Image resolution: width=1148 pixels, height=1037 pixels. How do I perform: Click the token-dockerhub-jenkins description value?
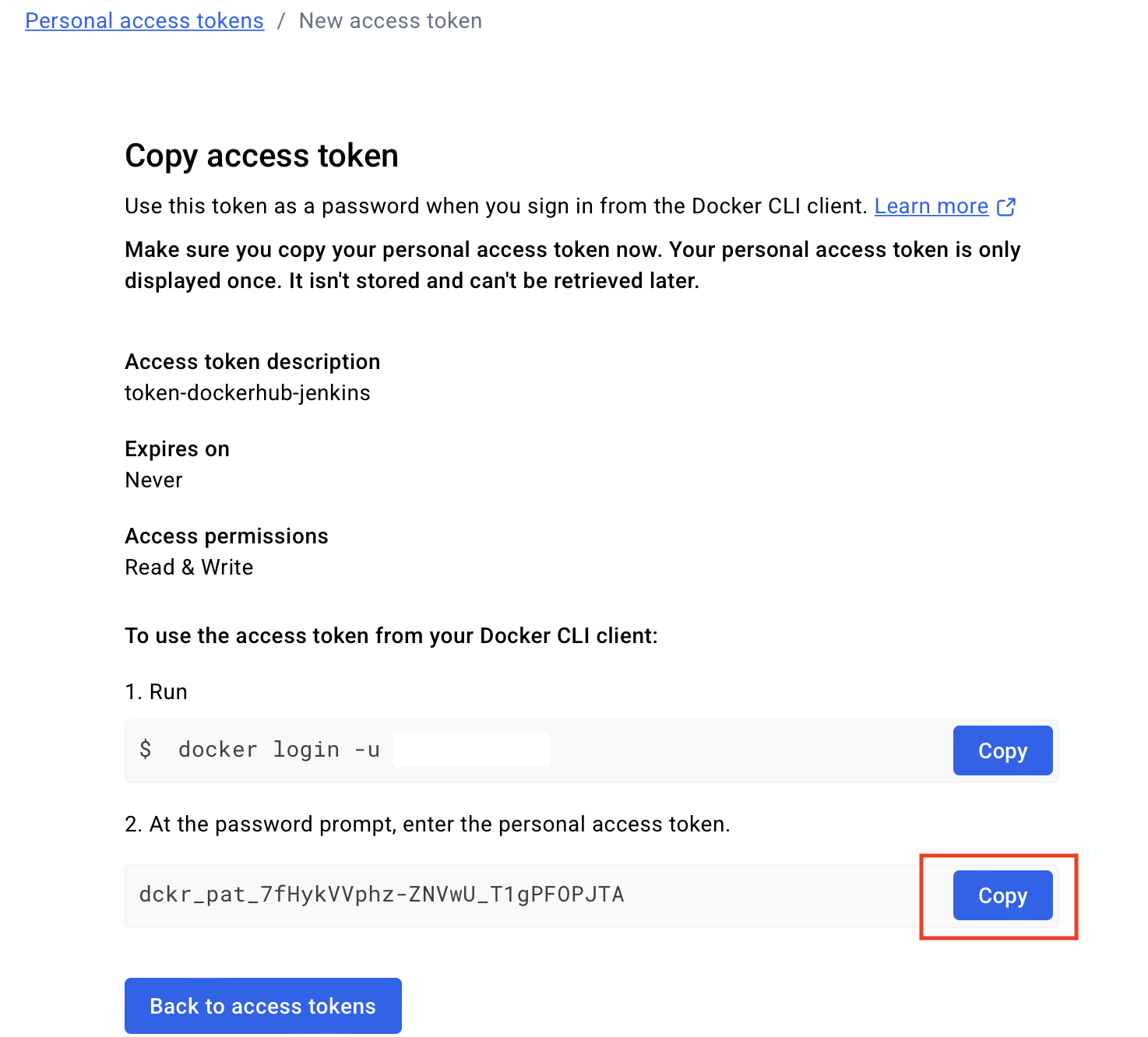tap(248, 393)
